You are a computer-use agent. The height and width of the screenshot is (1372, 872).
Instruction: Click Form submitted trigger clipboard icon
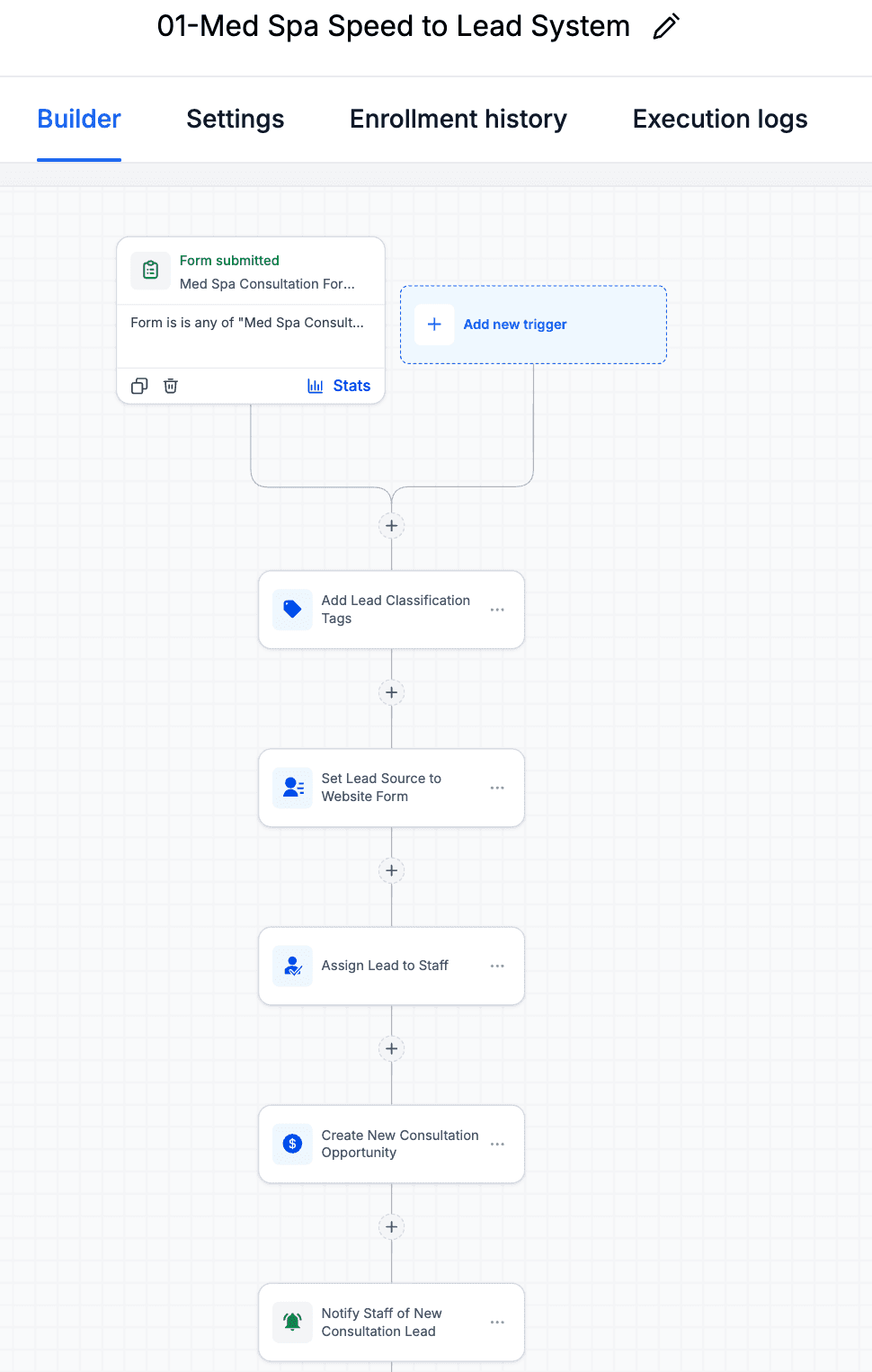(x=151, y=270)
